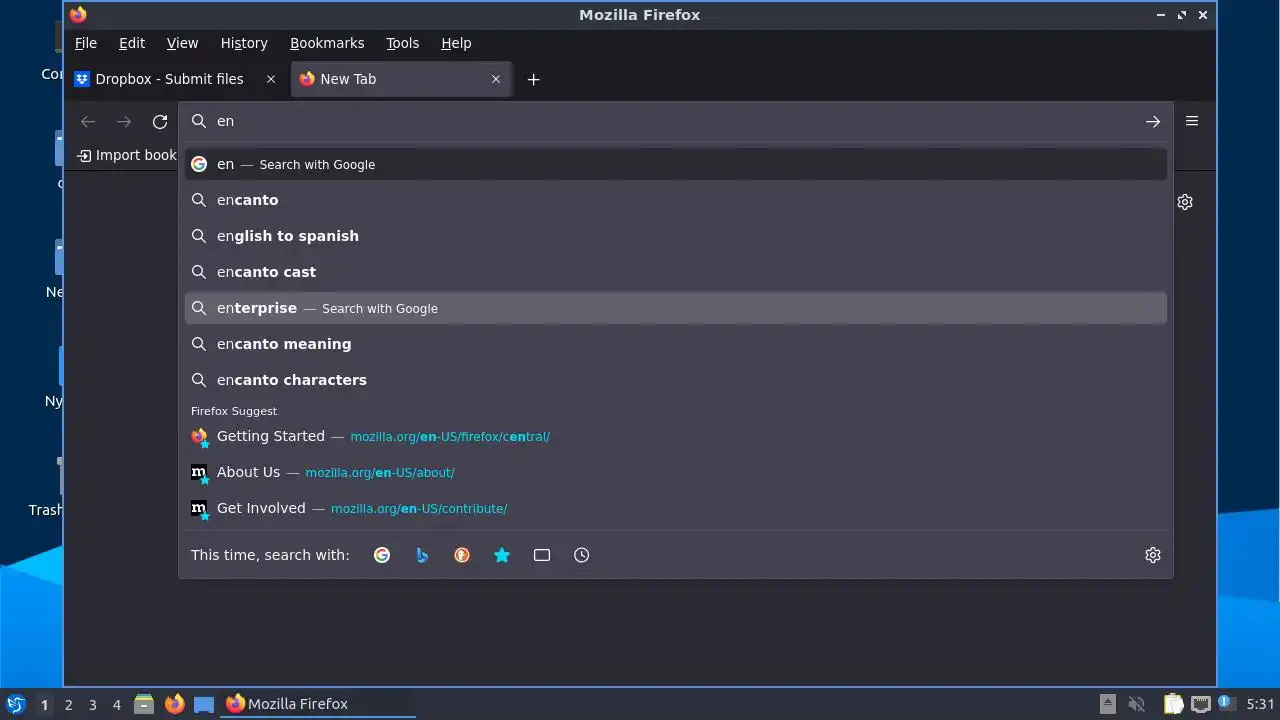Select the DuckDuckGo one-off search icon

pyautogui.click(x=462, y=555)
